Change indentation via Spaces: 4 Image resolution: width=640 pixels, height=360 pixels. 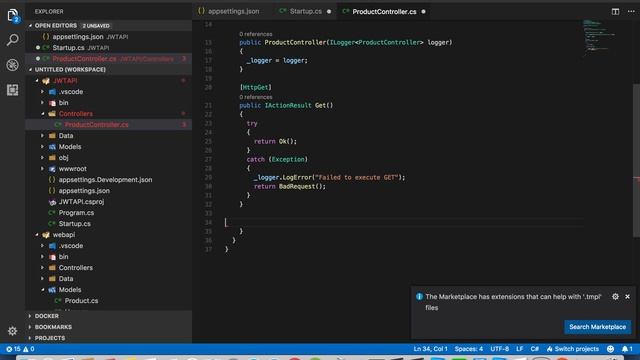(x=469, y=349)
